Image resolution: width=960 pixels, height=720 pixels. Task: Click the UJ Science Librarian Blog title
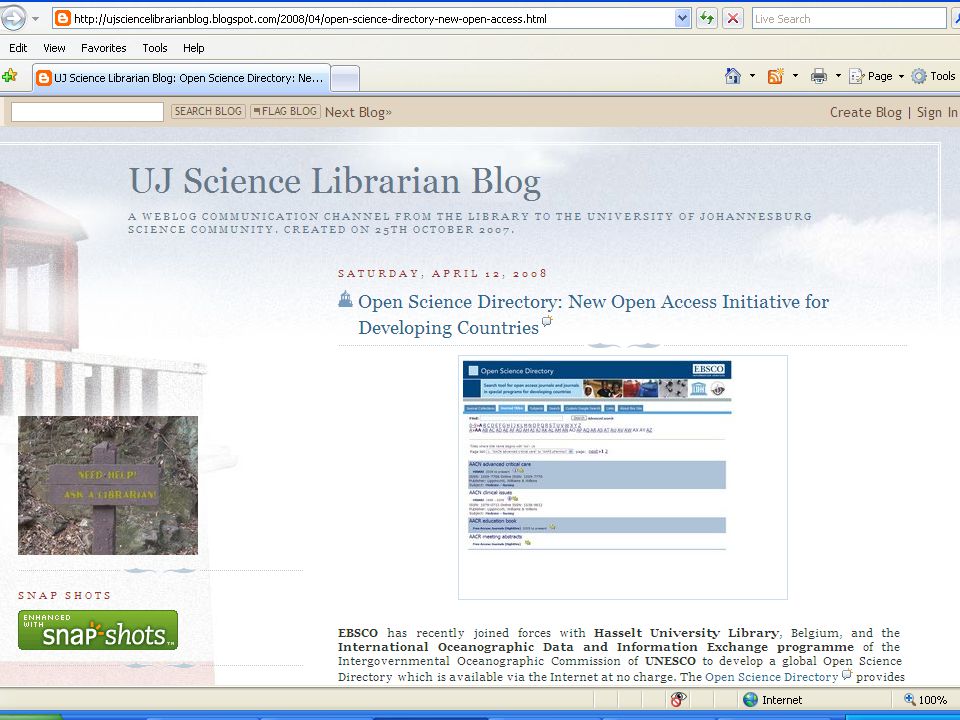[334, 181]
